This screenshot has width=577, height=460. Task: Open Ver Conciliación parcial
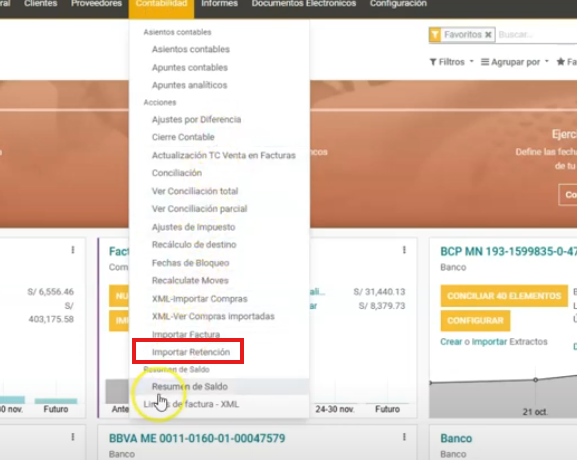(x=199, y=209)
